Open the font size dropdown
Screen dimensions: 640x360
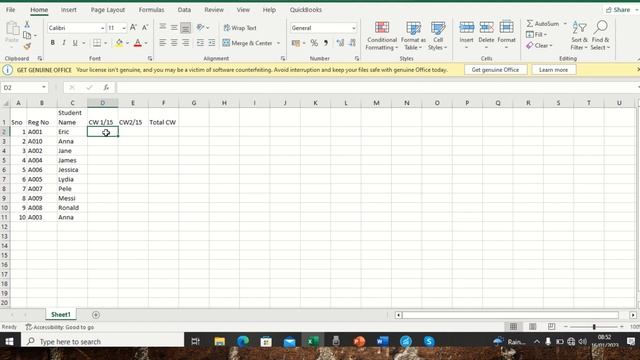124,28
